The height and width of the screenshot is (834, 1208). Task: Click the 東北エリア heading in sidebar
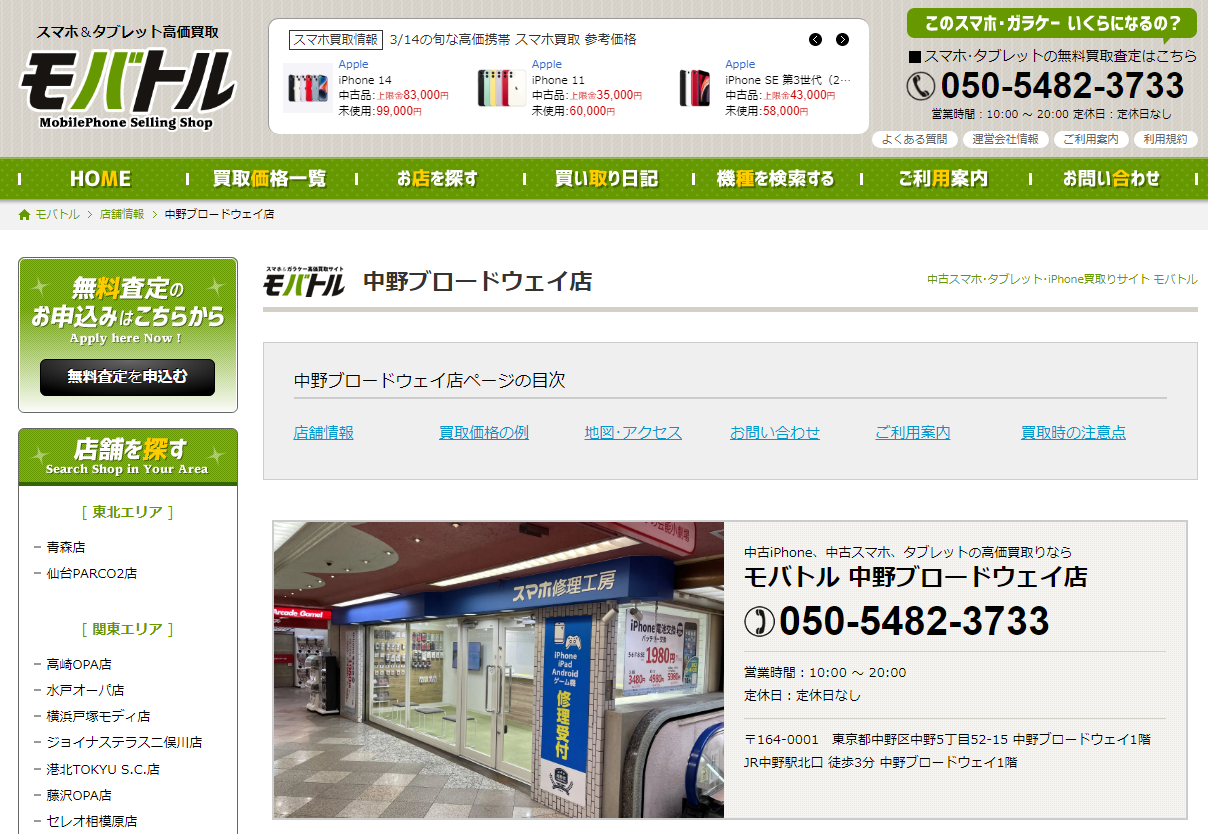click(x=127, y=512)
